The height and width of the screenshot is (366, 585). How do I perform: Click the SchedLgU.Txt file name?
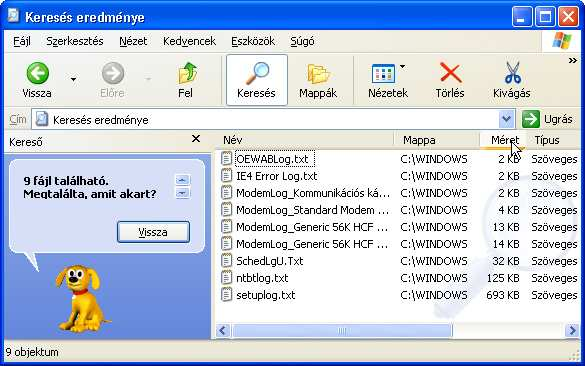270,261
